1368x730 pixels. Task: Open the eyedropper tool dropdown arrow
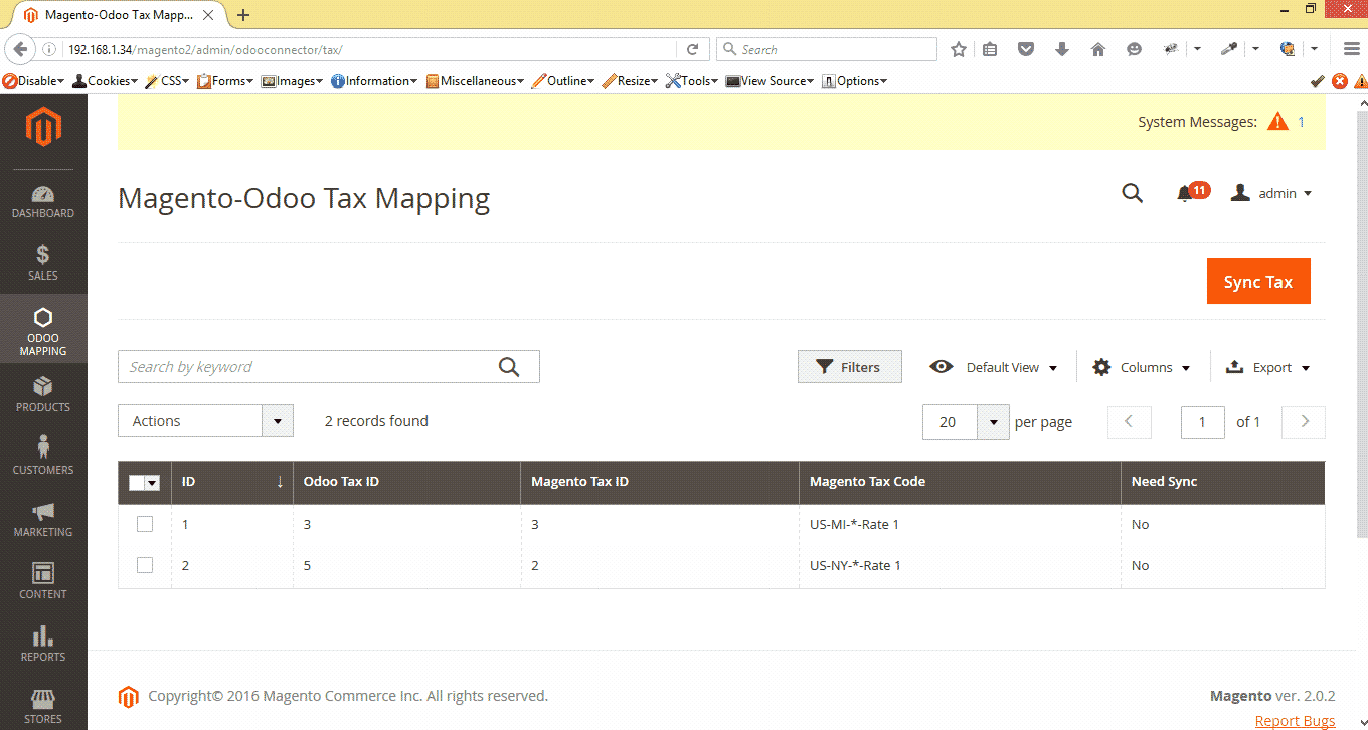pyautogui.click(x=1256, y=49)
